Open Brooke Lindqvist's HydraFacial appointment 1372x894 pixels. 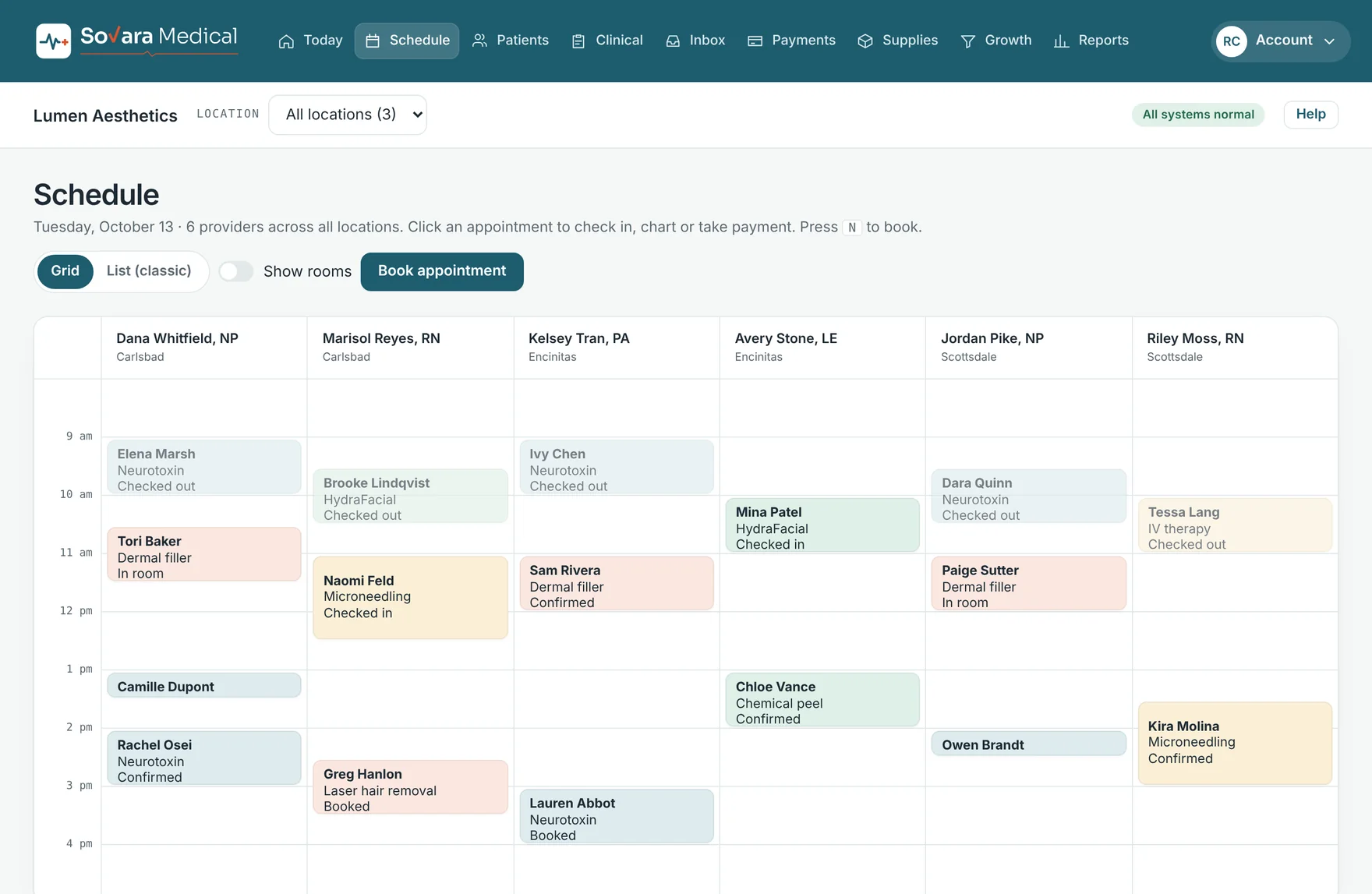[410, 496]
